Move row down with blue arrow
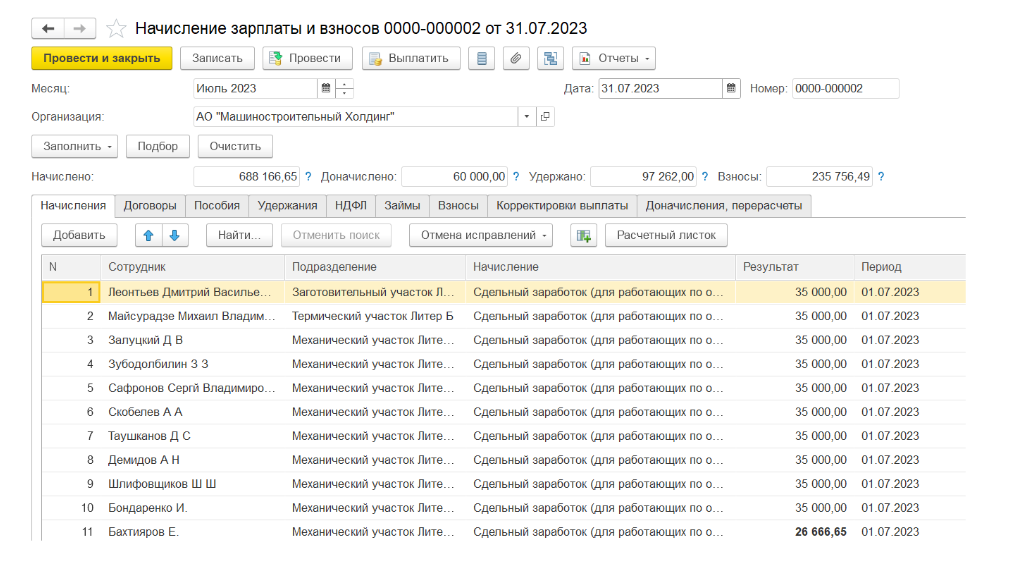The image size is (1014, 563). (174, 236)
